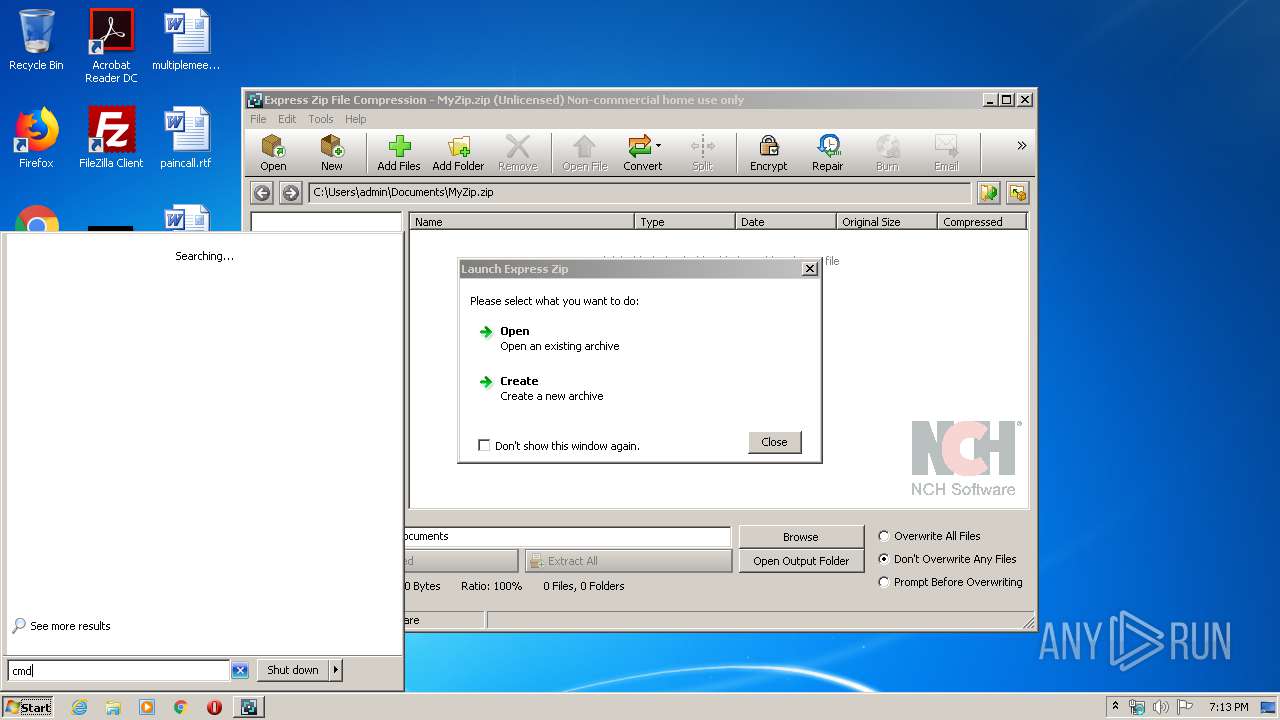This screenshot has height=720, width=1280.
Task: Click the first icon right of the address bar
Action: [x=989, y=193]
